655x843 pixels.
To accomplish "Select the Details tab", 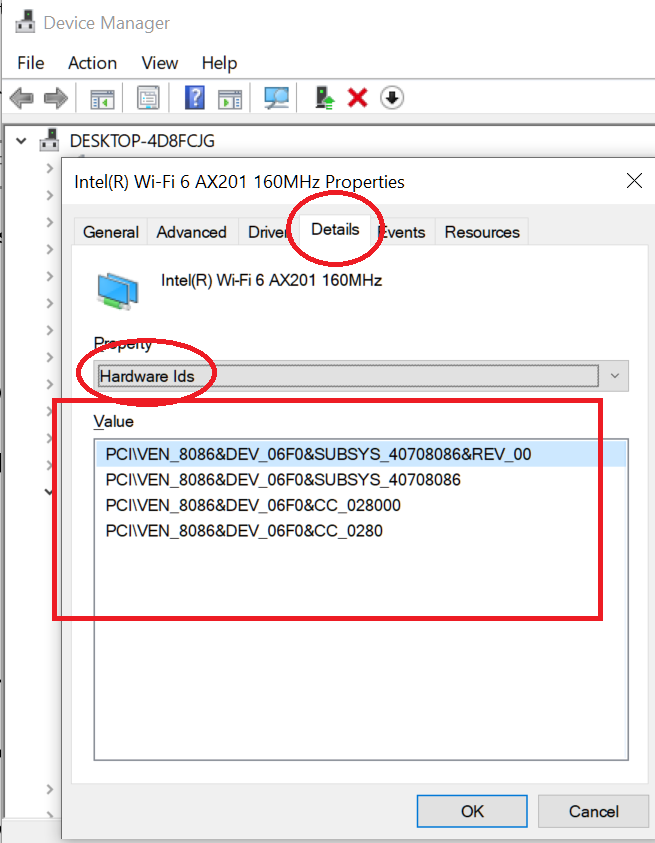I will coord(335,229).
